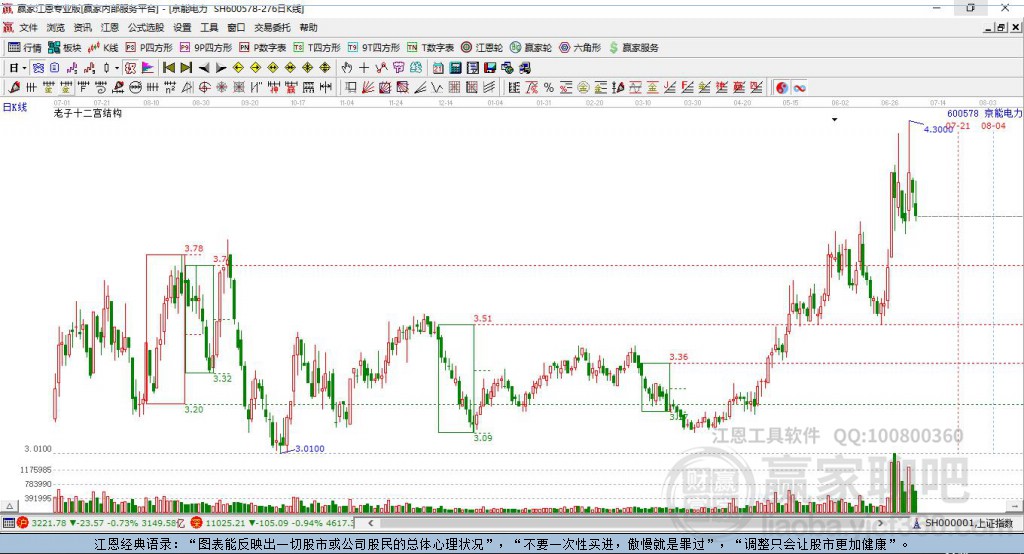Image resolution: width=1024 pixels, height=554 pixels.
Task: Click the 3.36 price level label
Action: click(x=679, y=357)
